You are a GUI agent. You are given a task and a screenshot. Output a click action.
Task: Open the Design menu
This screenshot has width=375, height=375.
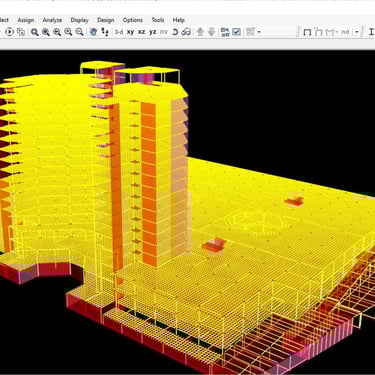(106, 20)
